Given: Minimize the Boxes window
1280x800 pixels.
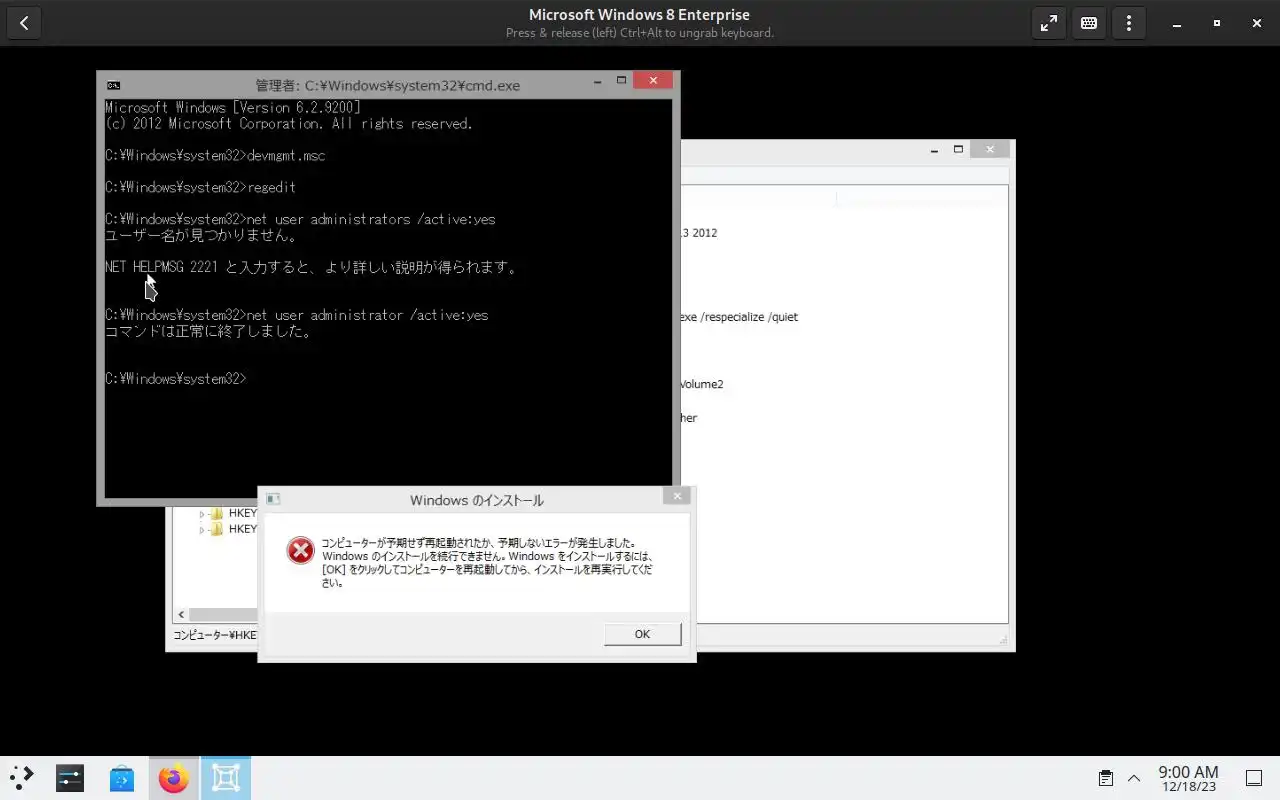Looking at the screenshot, I should pos(1177,23).
